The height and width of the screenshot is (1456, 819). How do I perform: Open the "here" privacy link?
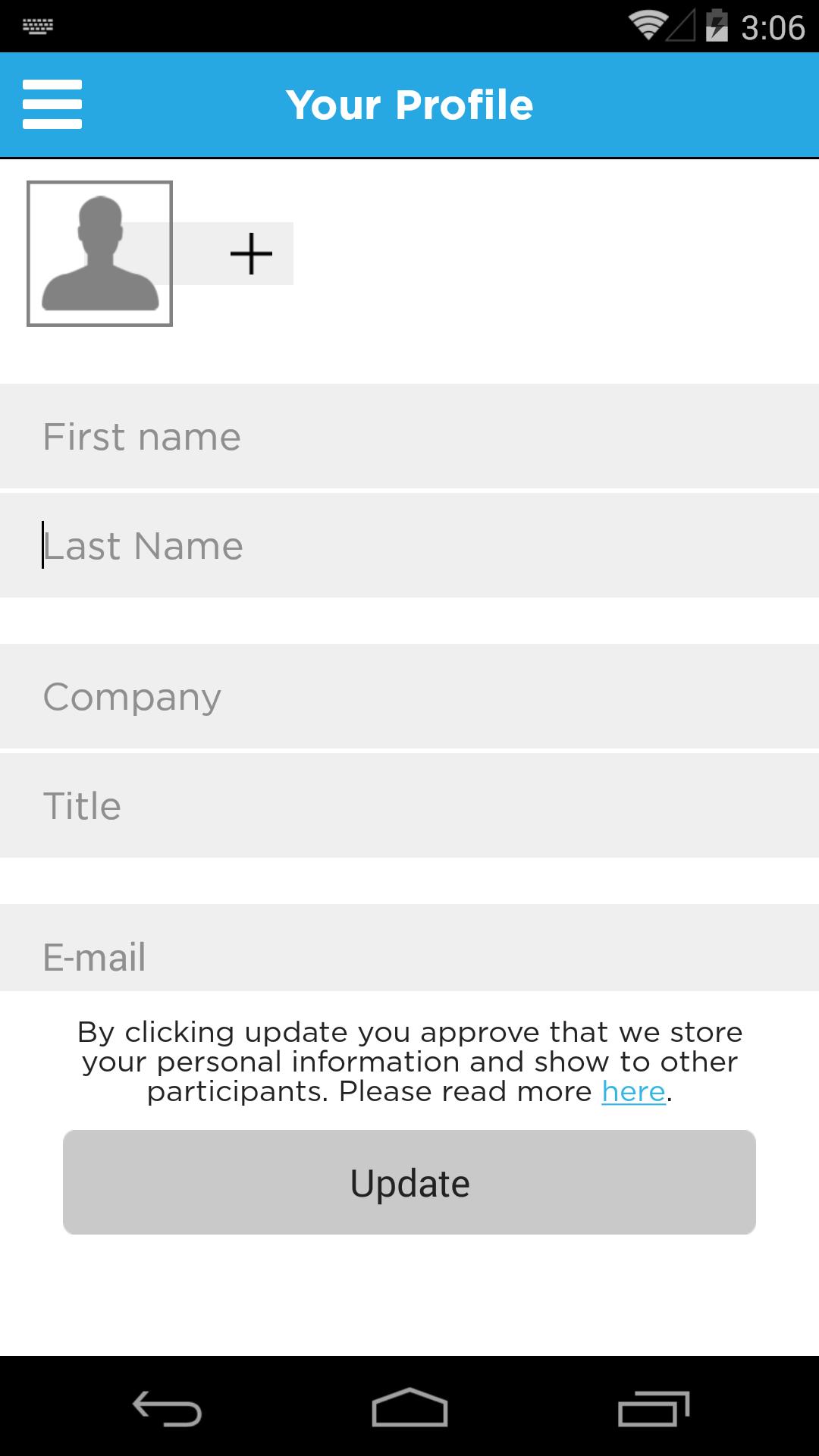pos(633,1091)
